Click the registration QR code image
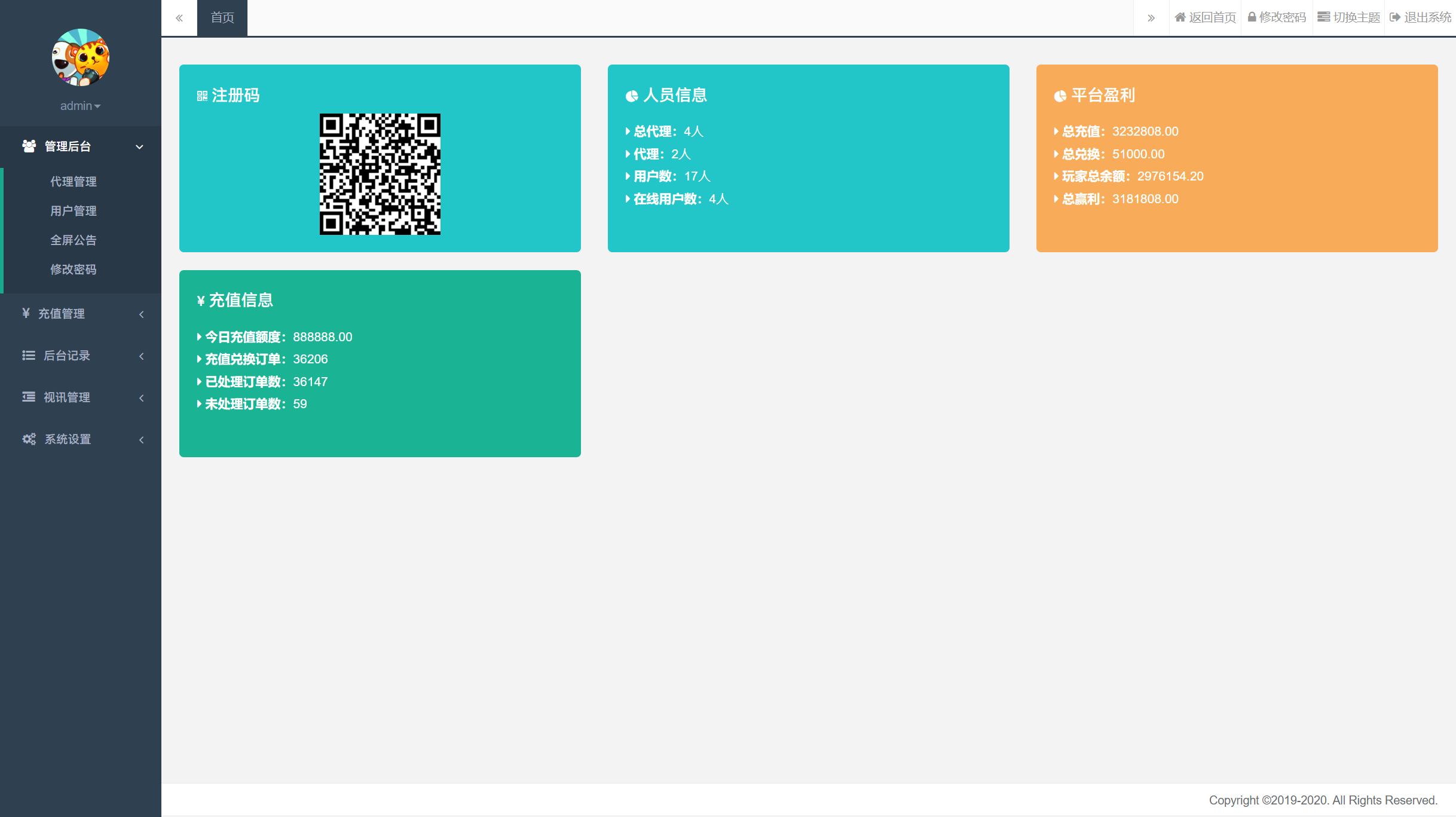The height and width of the screenshot is (817, 1456). pos(380,174)
